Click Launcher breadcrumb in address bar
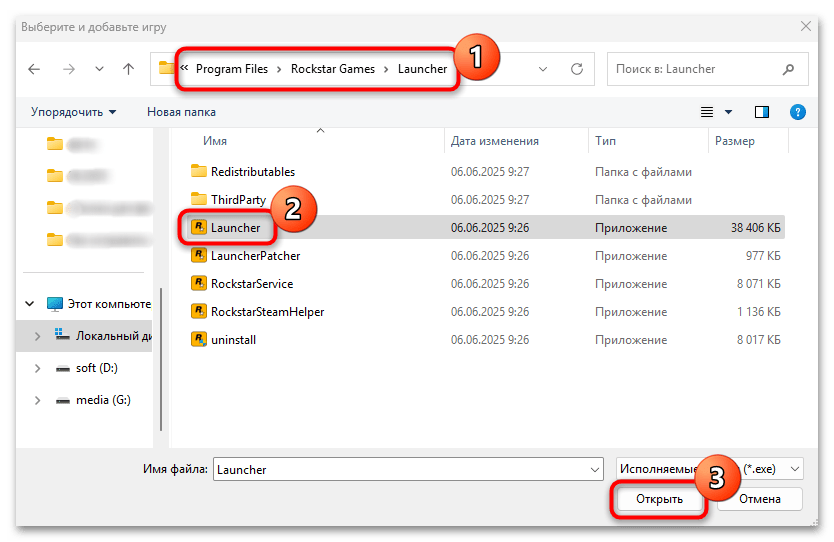 pyautogui.click(x=422, y=69)
